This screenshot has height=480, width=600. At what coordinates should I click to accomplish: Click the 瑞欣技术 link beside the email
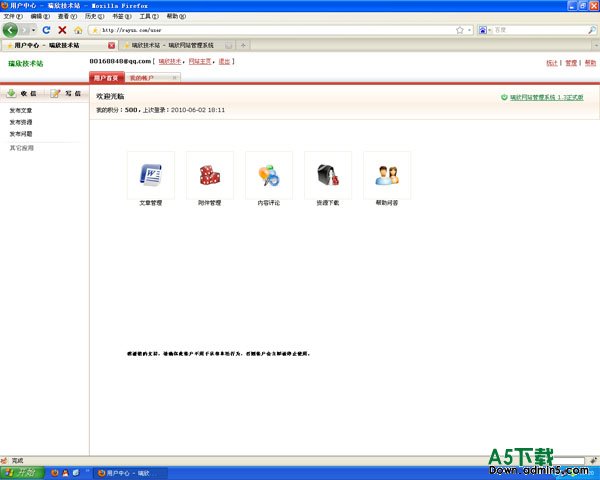[170, 62]
